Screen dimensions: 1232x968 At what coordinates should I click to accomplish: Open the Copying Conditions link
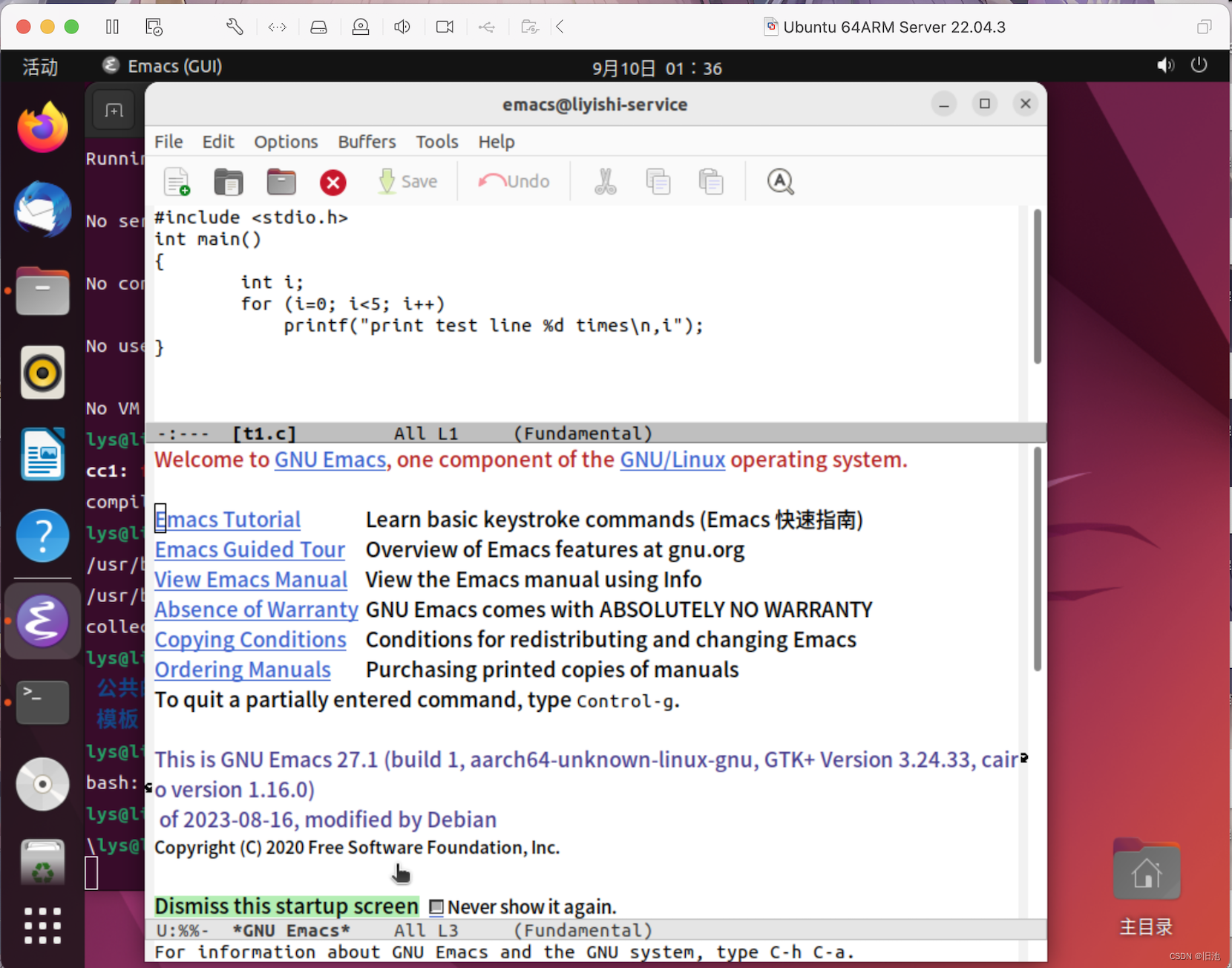[x=250, y=640]
